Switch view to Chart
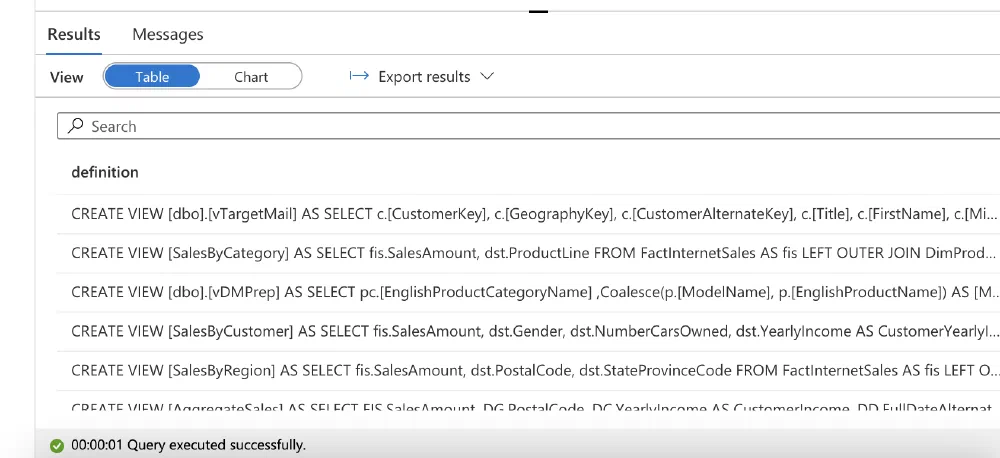 coord(251,77)
